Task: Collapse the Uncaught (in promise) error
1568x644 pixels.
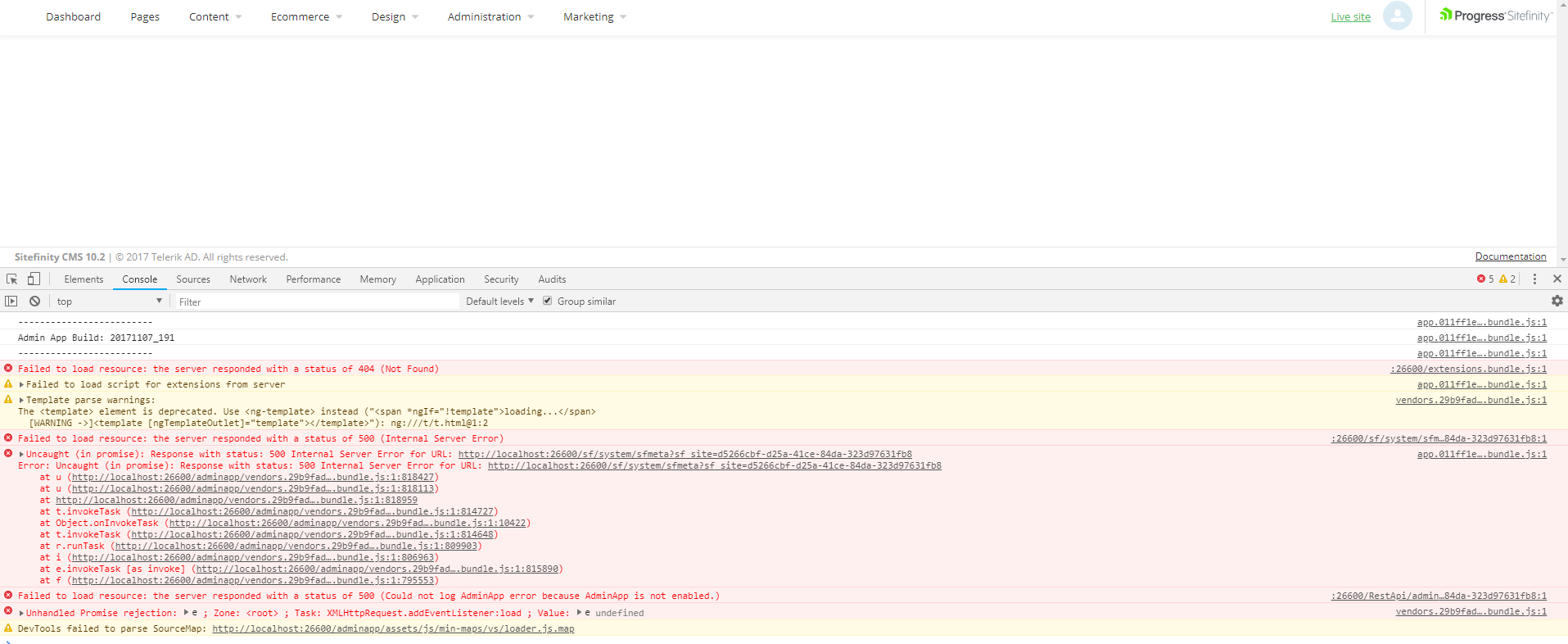Action: (x=21, y=454)
